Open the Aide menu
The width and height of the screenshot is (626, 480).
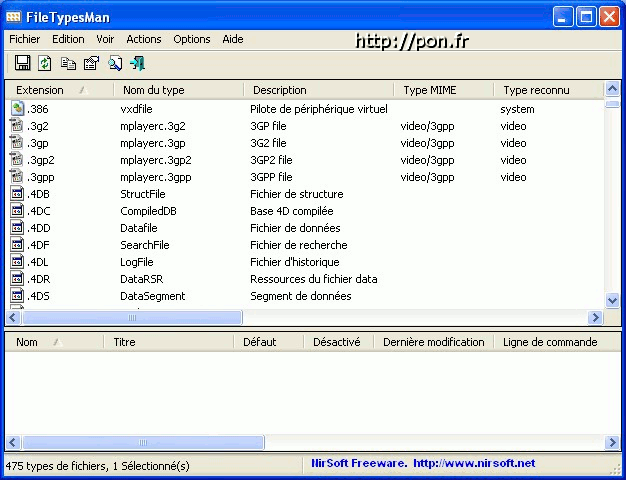click(x=233, y=39)
